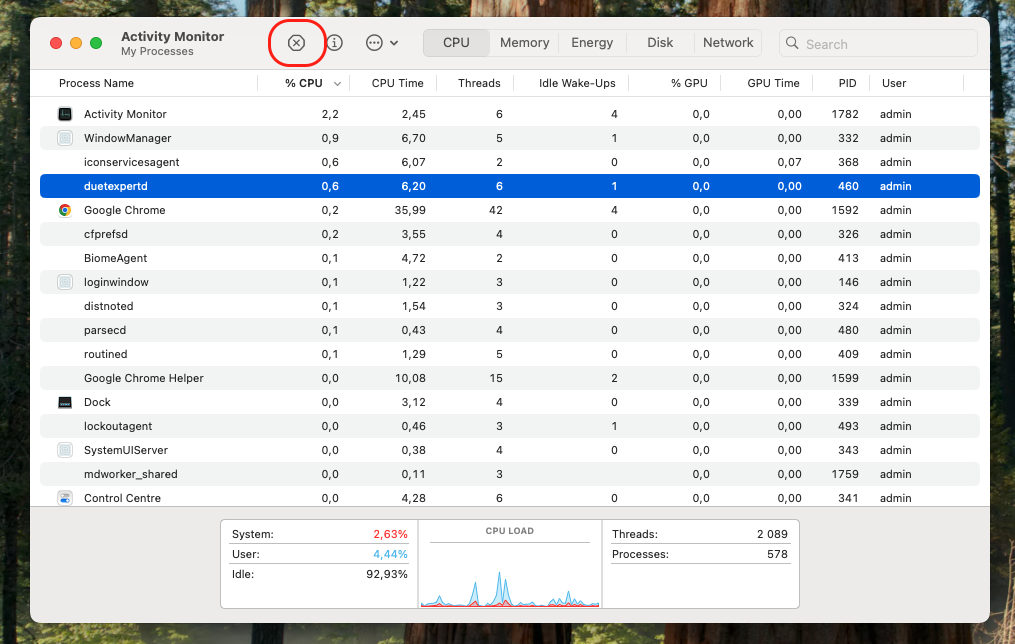Select the distnoted process row
Screen dimensions: 1015x644
pyautogui.click(x=509, y=305)
